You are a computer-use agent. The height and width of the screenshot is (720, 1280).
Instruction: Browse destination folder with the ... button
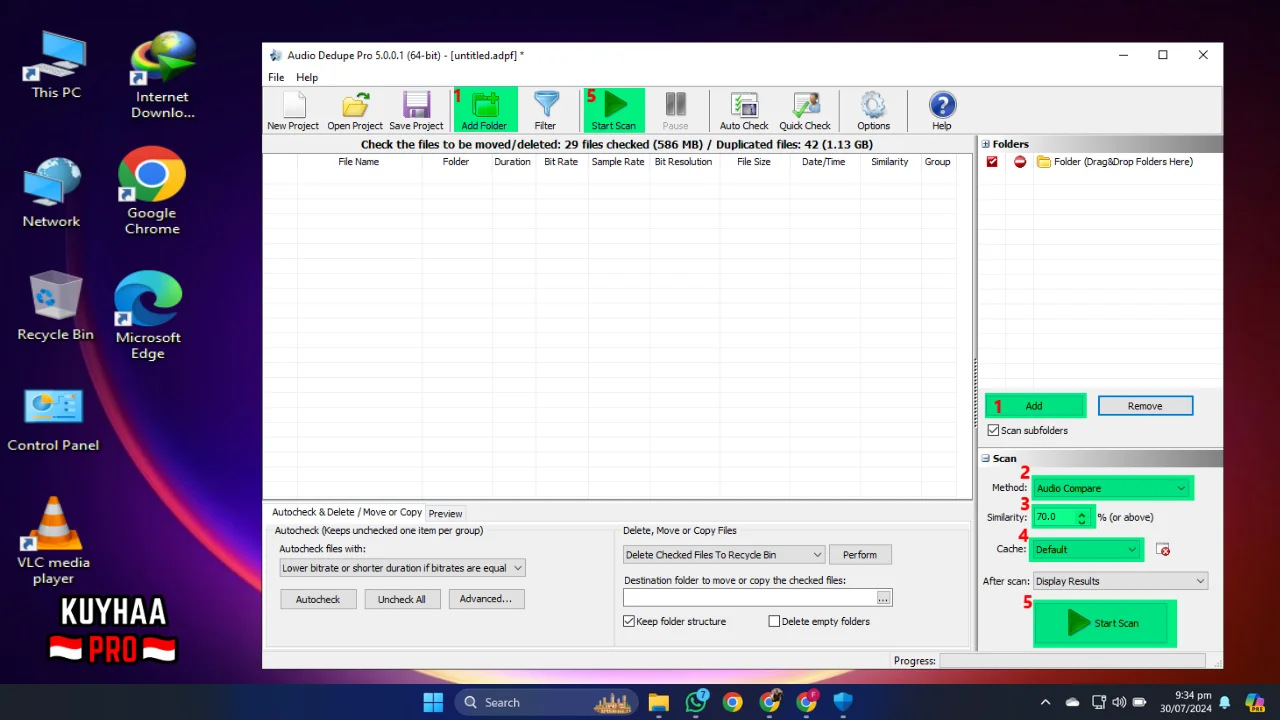[883, 597]
